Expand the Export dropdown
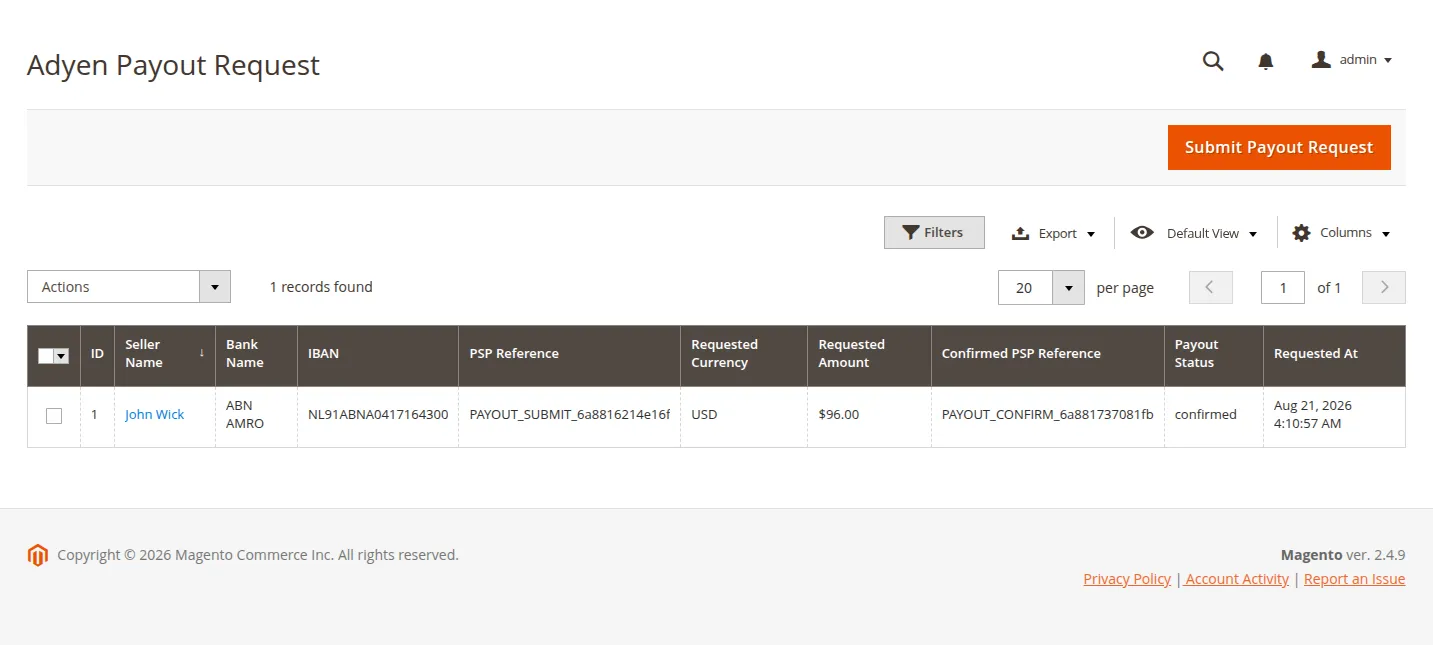Screen dimensions: 1433x645 [1053, 233]
